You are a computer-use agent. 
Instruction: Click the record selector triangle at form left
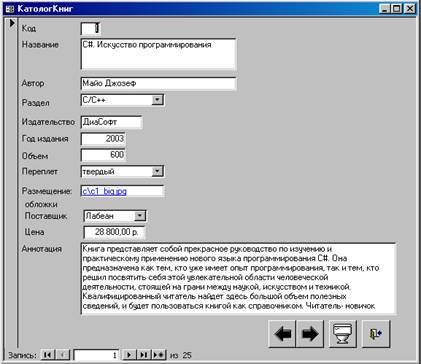pyautogui.click(x=12, y=23)
